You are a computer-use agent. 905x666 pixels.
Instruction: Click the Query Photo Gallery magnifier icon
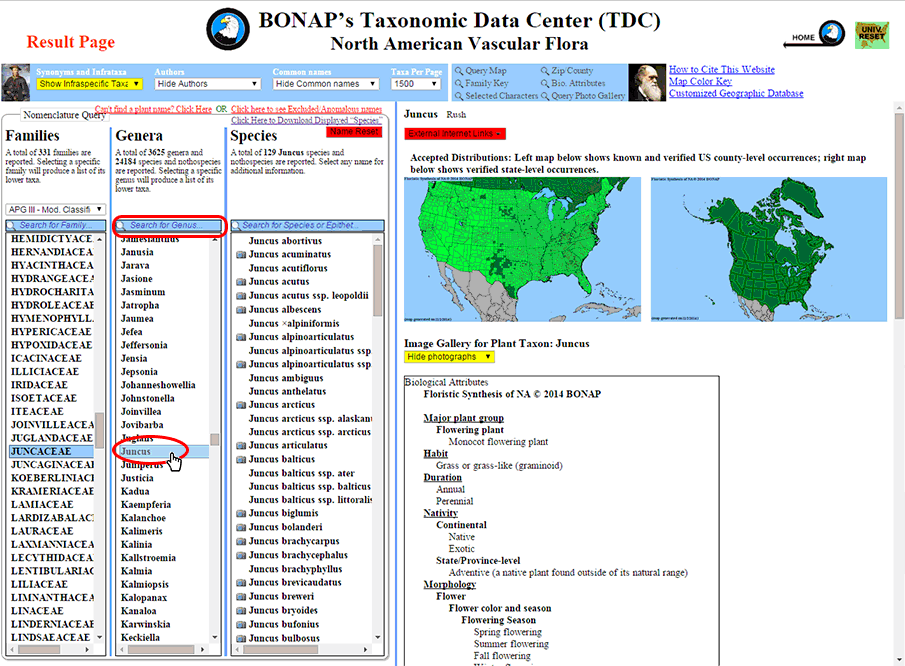click(545, 96)
